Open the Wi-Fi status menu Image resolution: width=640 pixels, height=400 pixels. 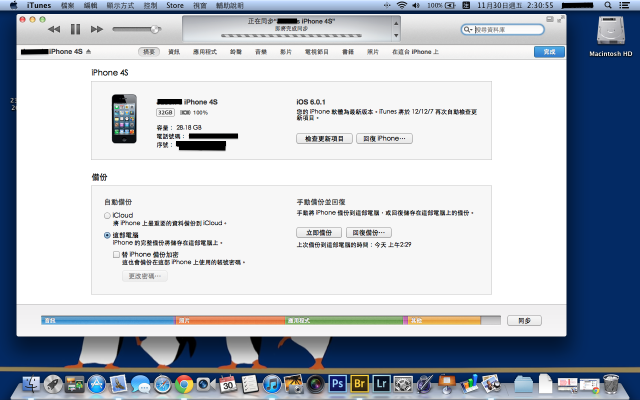(x=402, y=5)
